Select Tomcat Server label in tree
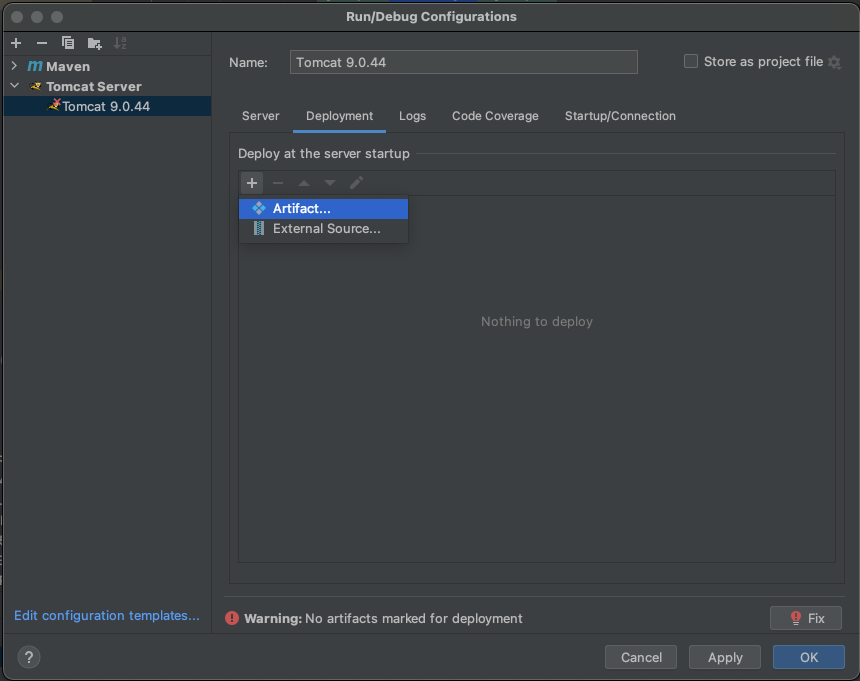 click(x=94, y=87)
